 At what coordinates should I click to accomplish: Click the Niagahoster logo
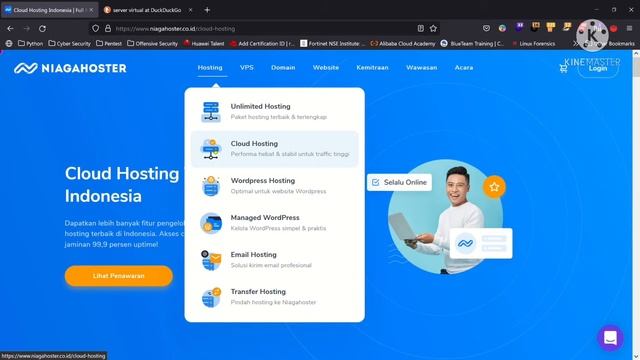[70, 68]
